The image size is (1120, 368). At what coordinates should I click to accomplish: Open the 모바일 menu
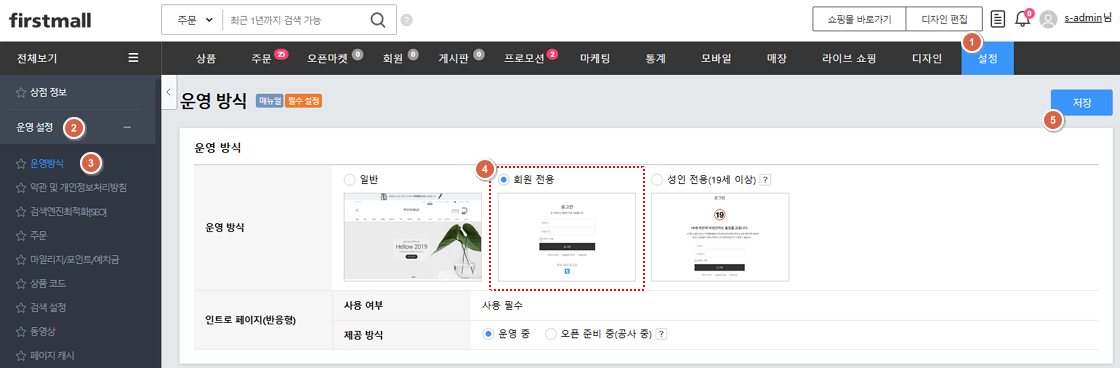715,59
